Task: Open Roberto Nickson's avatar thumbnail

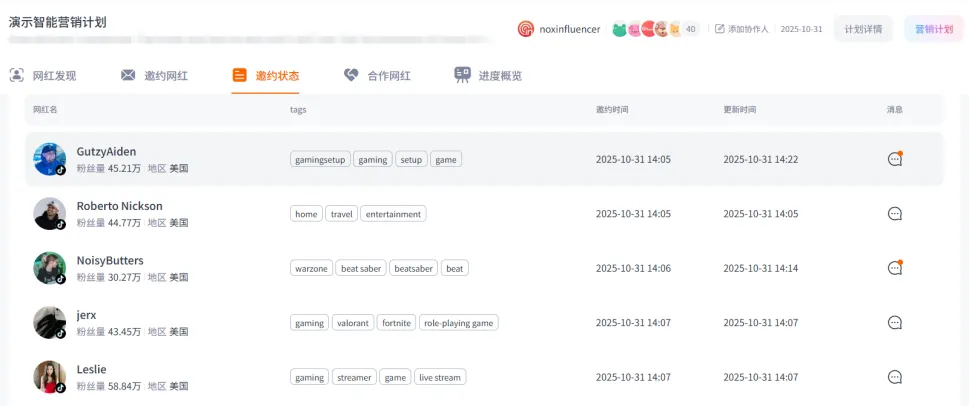Action: coord(49,214)
